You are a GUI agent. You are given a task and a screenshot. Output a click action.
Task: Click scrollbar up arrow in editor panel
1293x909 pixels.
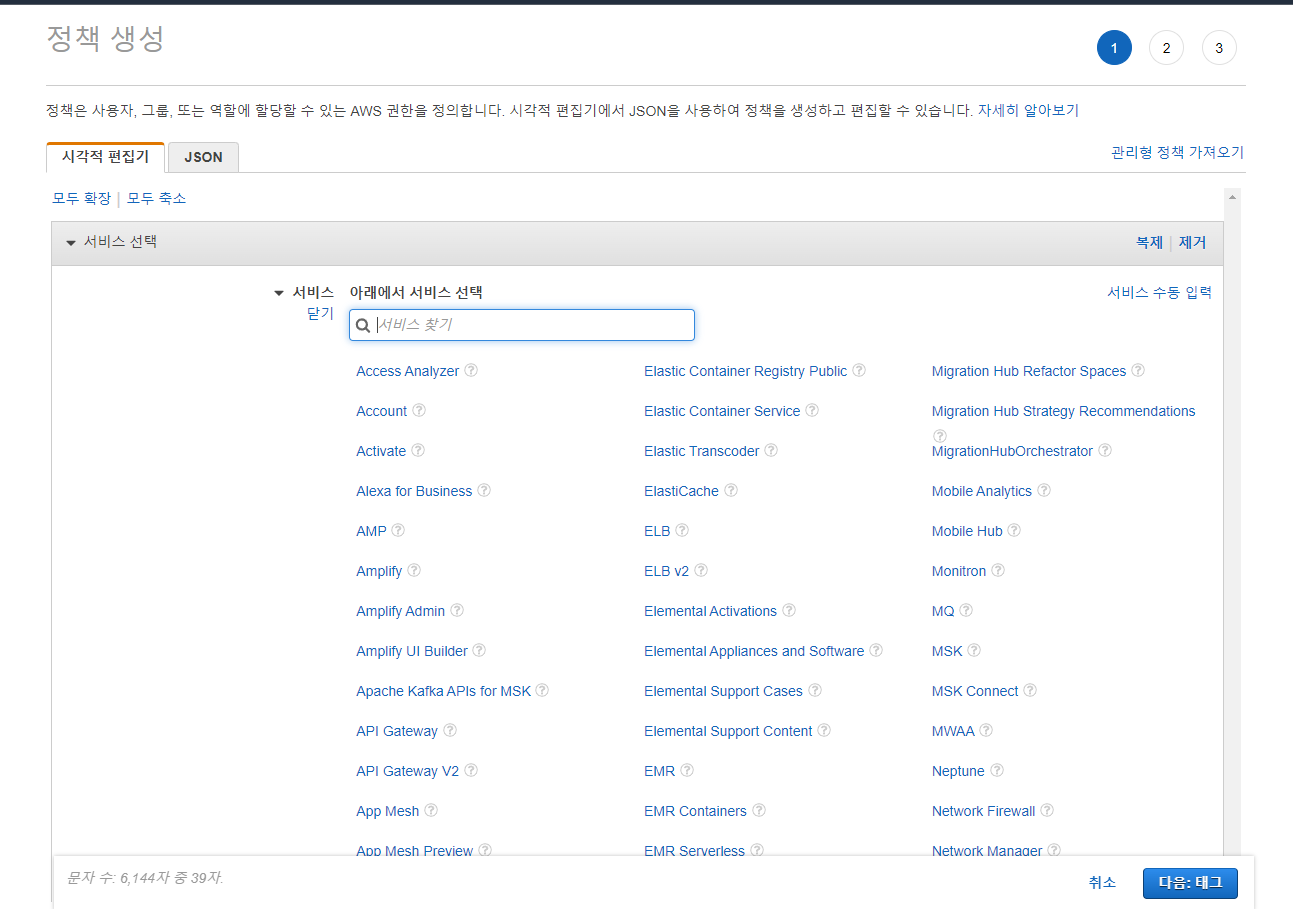(x=1232, y=197)
